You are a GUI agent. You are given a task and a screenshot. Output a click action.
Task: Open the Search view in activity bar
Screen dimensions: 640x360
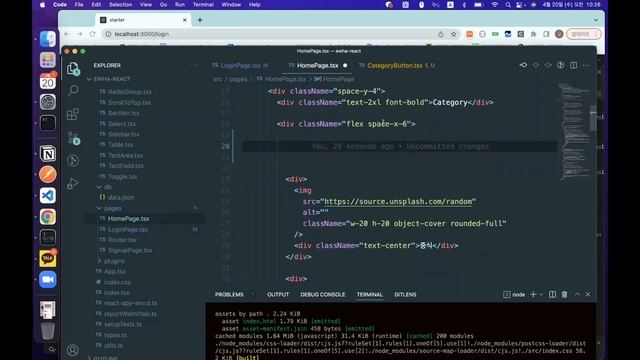tap(73, 90)
